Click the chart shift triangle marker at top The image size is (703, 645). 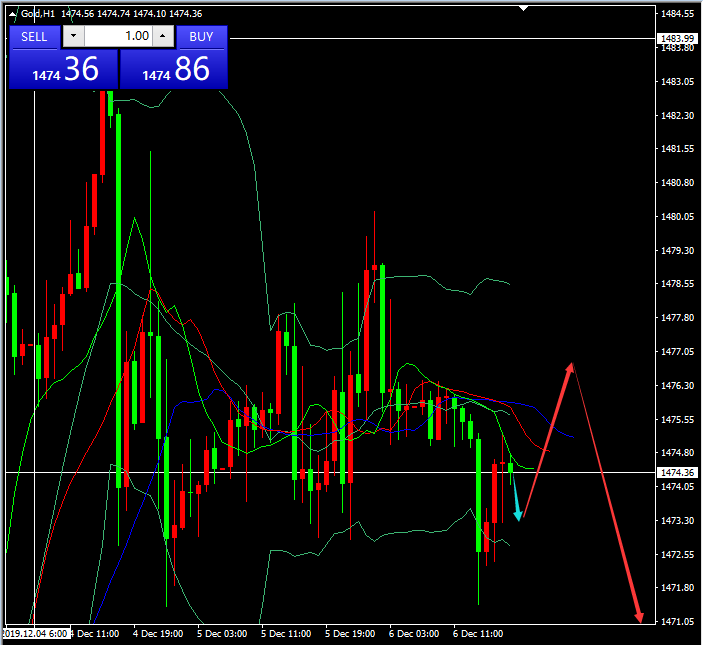(x=522, y=8)
